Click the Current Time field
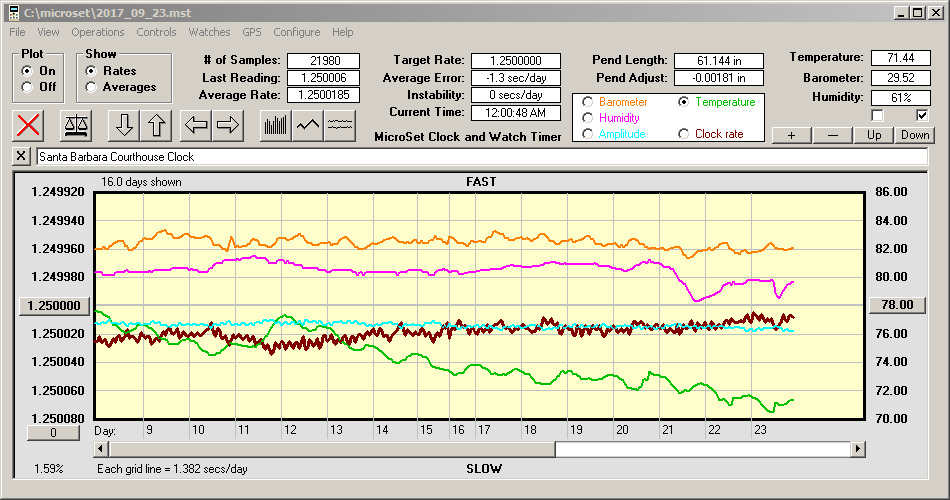The height and width of the screenshot is (500, 950). pyautogui.click(x=516, y=112)
